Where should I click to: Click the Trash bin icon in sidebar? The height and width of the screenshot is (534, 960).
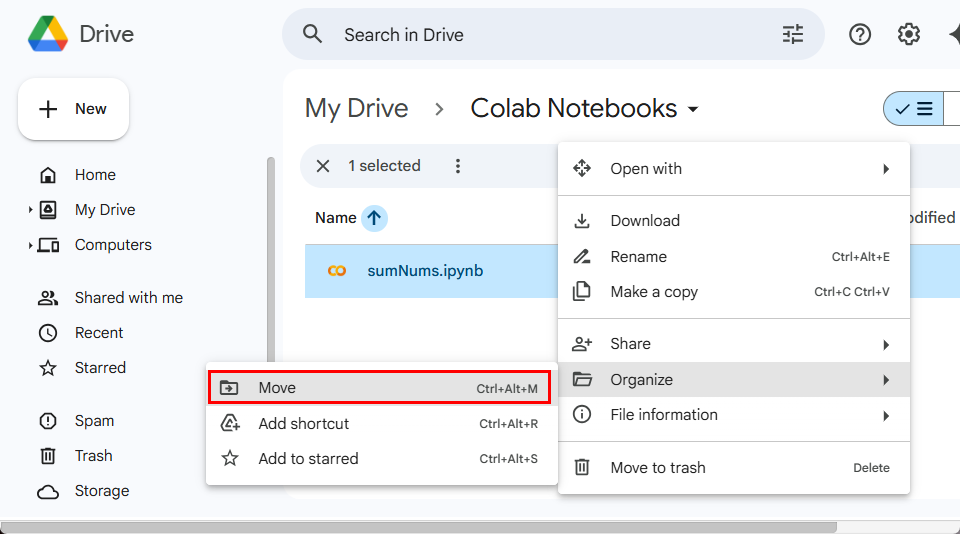48,456
